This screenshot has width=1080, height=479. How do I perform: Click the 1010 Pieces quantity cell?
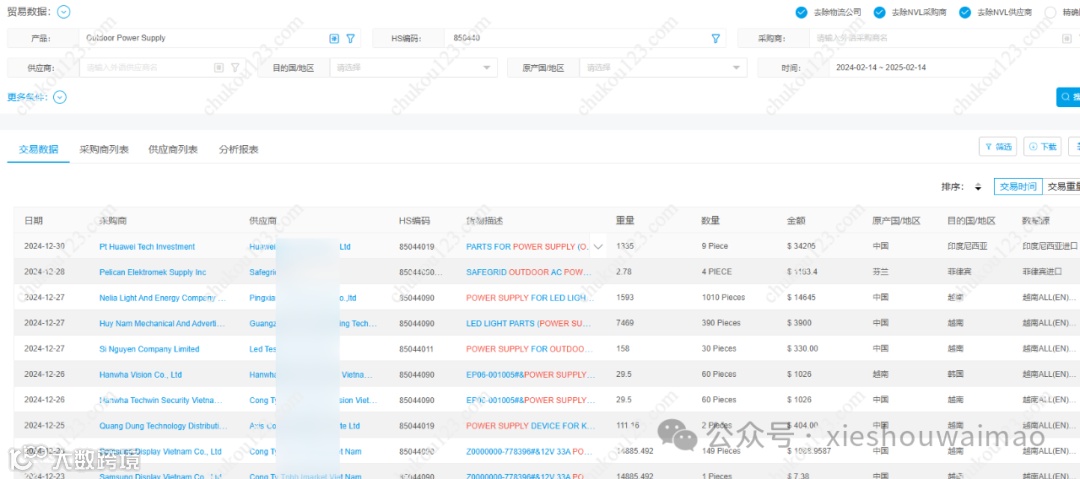(723, 298)
